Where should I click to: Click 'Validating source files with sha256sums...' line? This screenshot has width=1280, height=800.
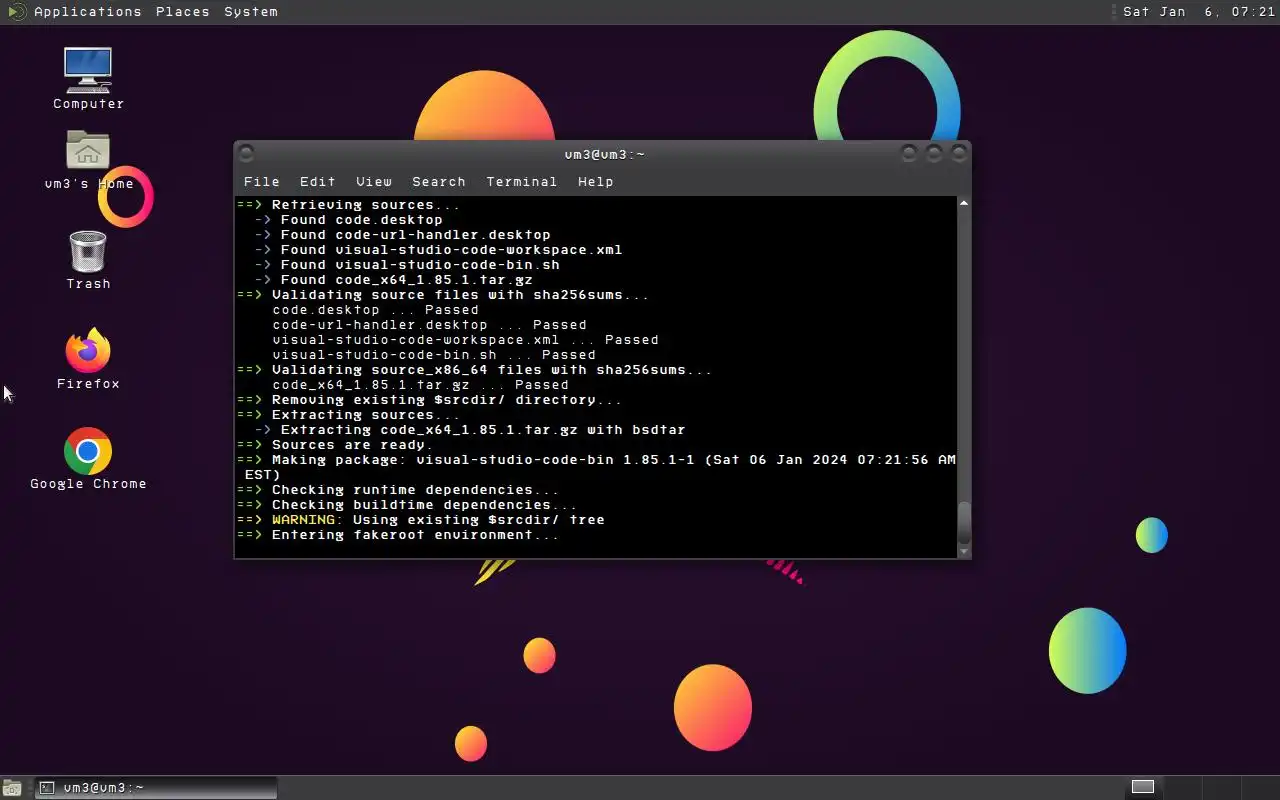[443, 295]
